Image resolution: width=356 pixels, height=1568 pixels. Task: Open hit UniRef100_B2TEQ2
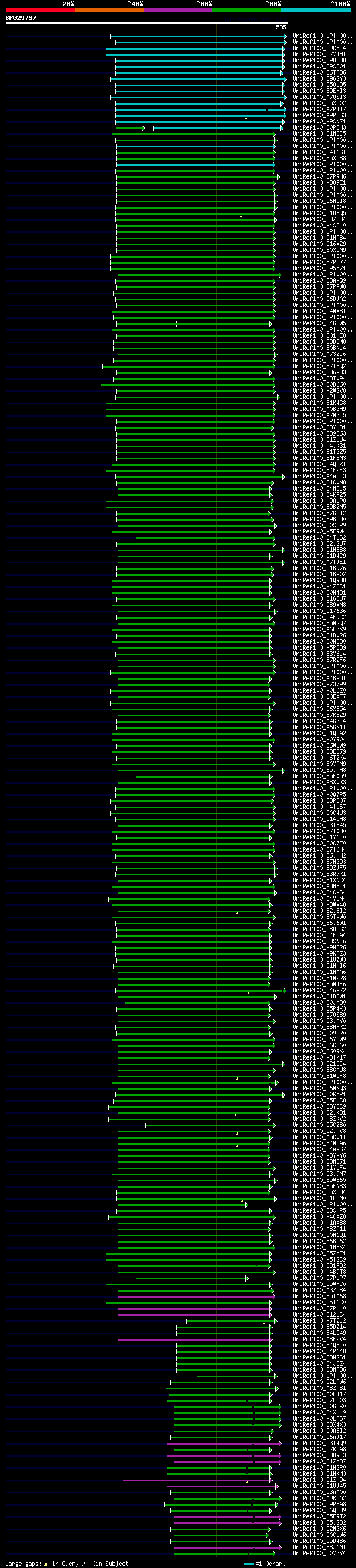tap(319, 366)
